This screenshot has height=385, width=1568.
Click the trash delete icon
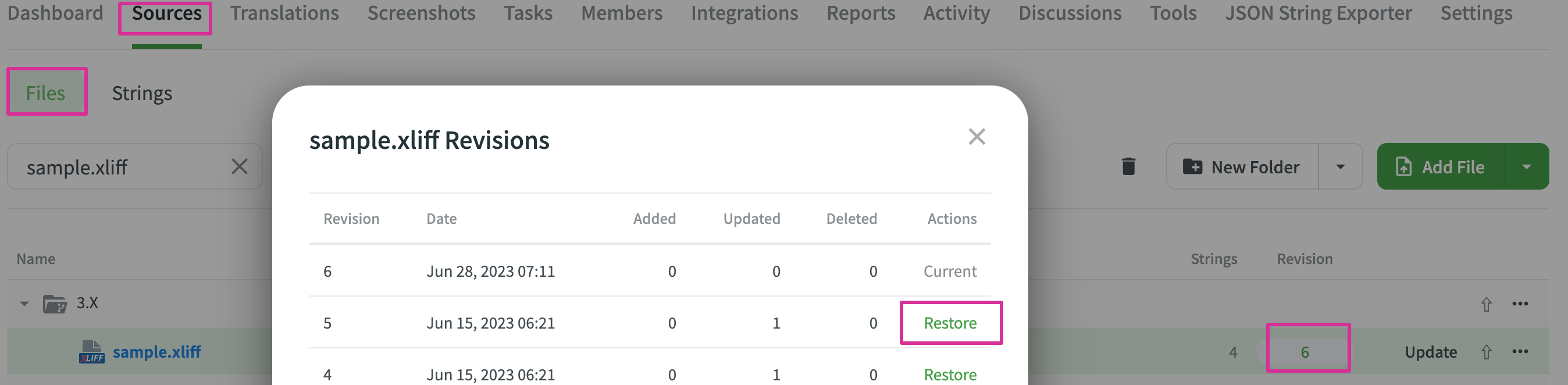(x=1128, y=167)
